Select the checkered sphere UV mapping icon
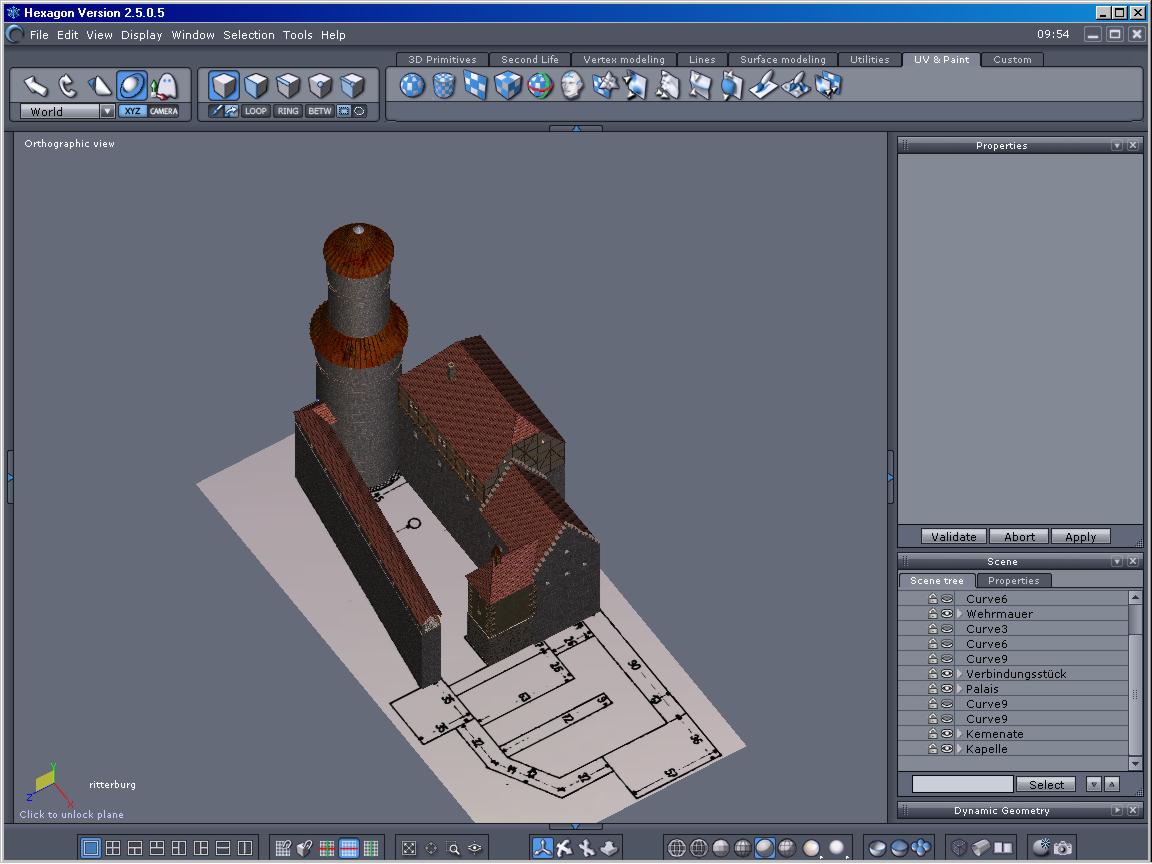Image resolution: width=1152 pixels, height=864 pixels. point(412,86)
